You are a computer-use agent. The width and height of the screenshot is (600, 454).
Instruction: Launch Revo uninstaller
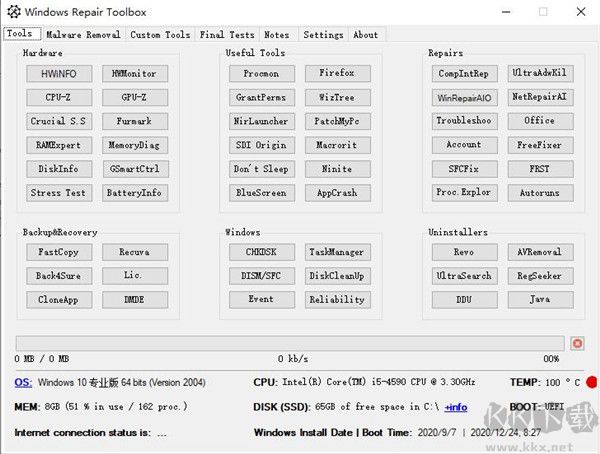[465, 252]
